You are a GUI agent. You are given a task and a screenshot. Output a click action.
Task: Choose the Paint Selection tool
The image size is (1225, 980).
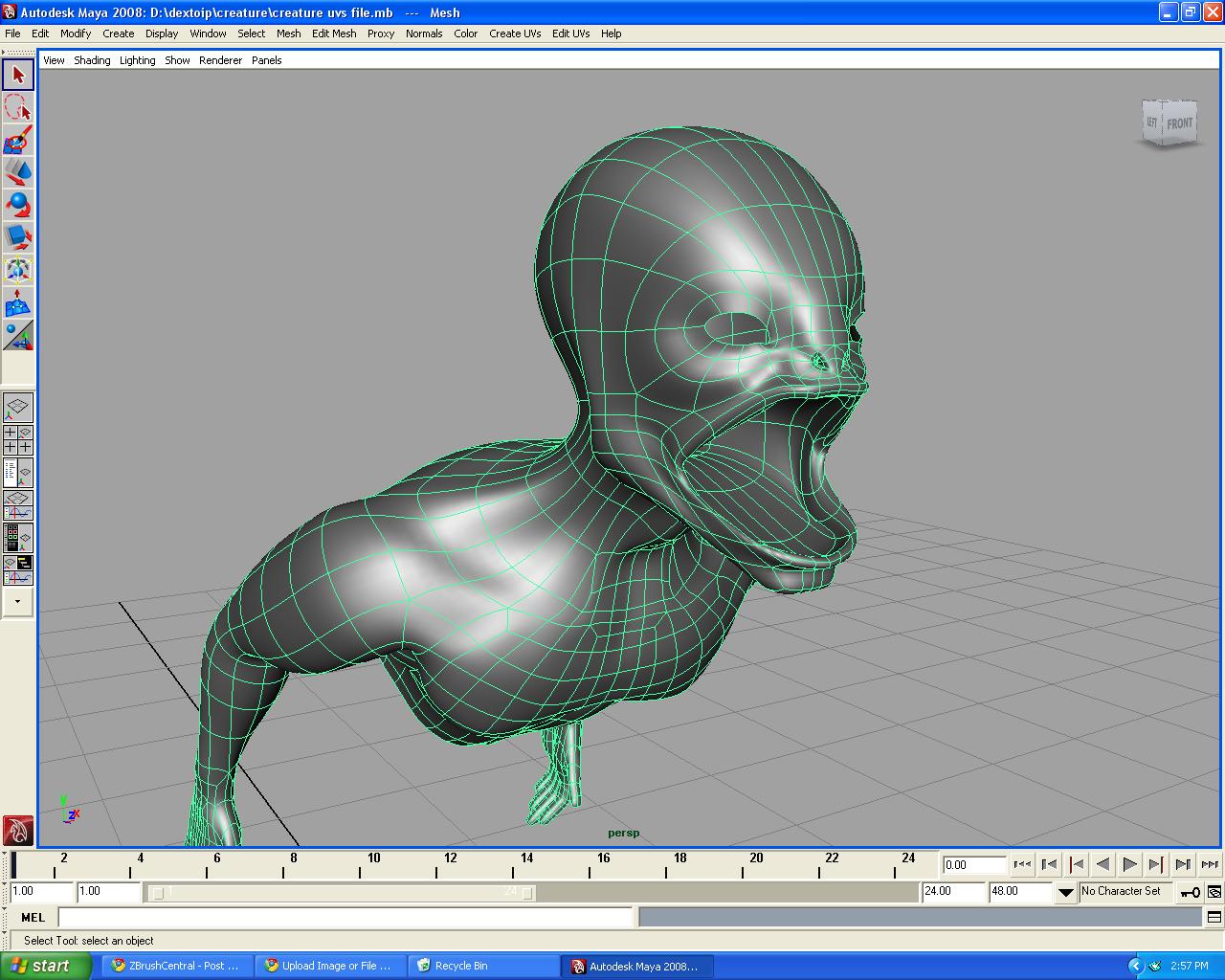pyautogui.click(x=18, y=140)
